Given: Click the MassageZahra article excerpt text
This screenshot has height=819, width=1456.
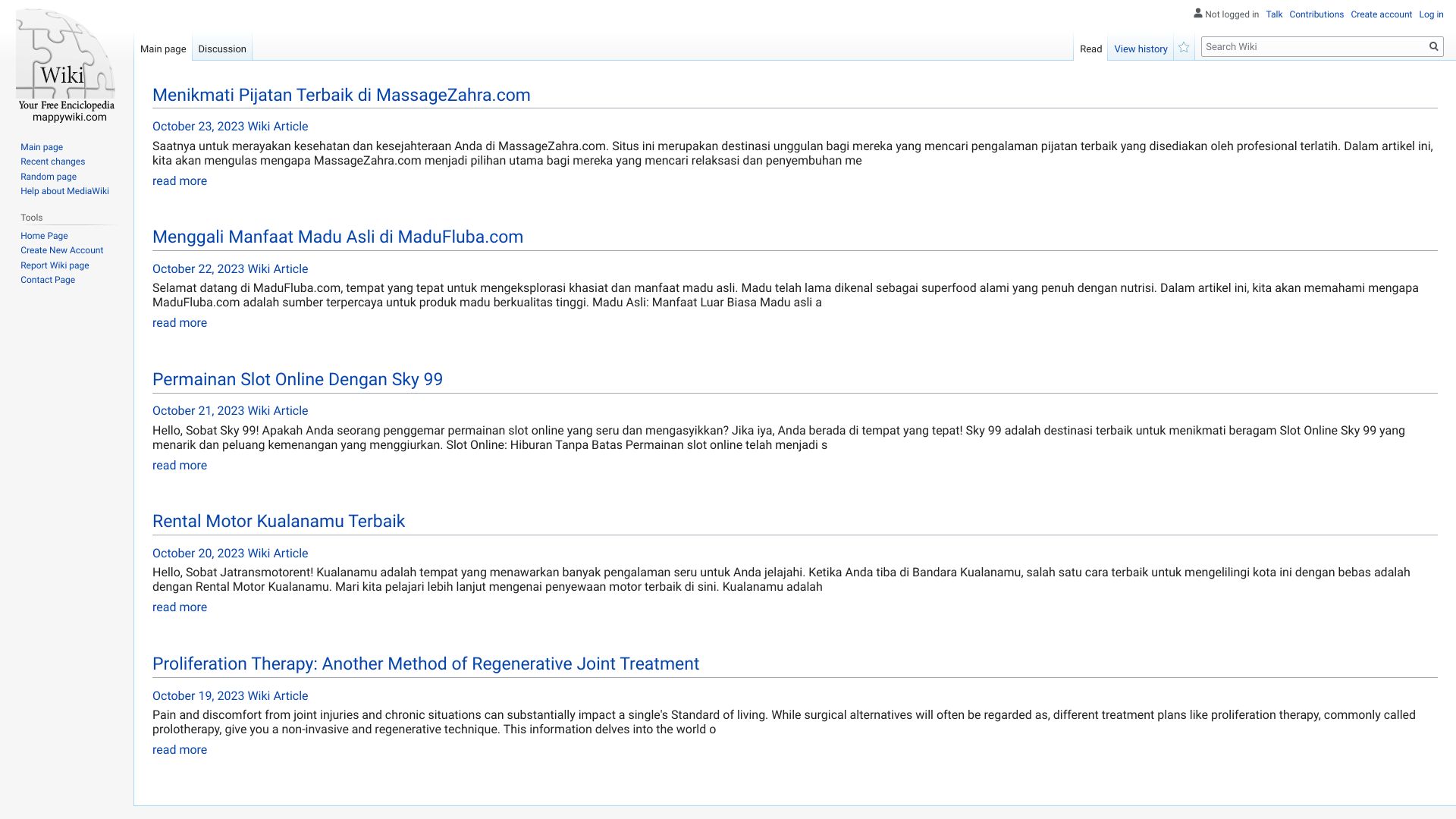Looking at the screenshot, I should (x=792, y=153).
